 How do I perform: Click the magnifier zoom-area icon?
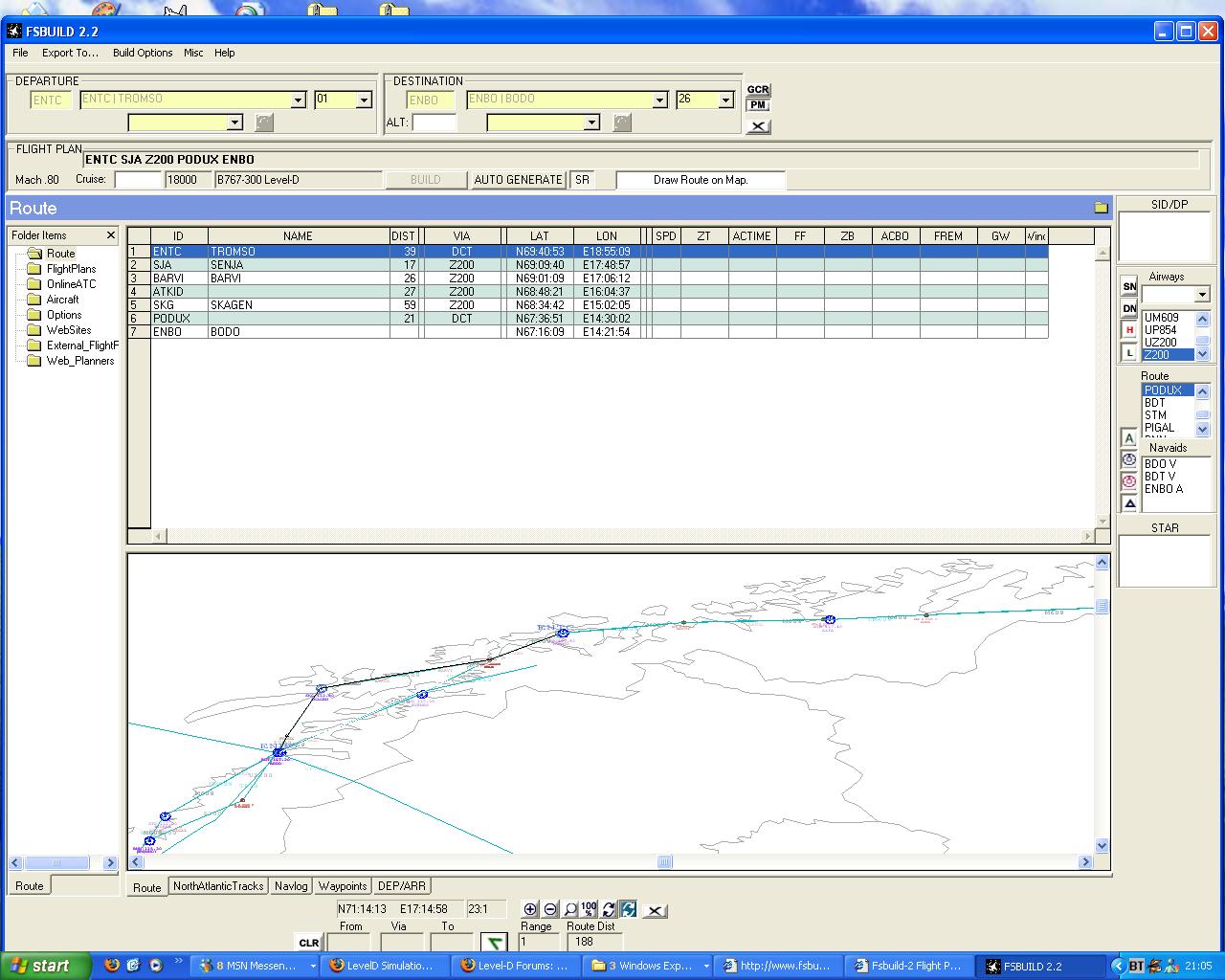570,909
